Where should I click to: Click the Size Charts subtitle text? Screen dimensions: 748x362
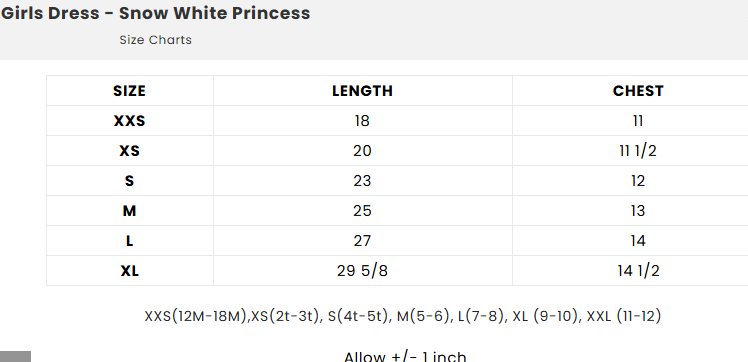[x=156, y=40]
